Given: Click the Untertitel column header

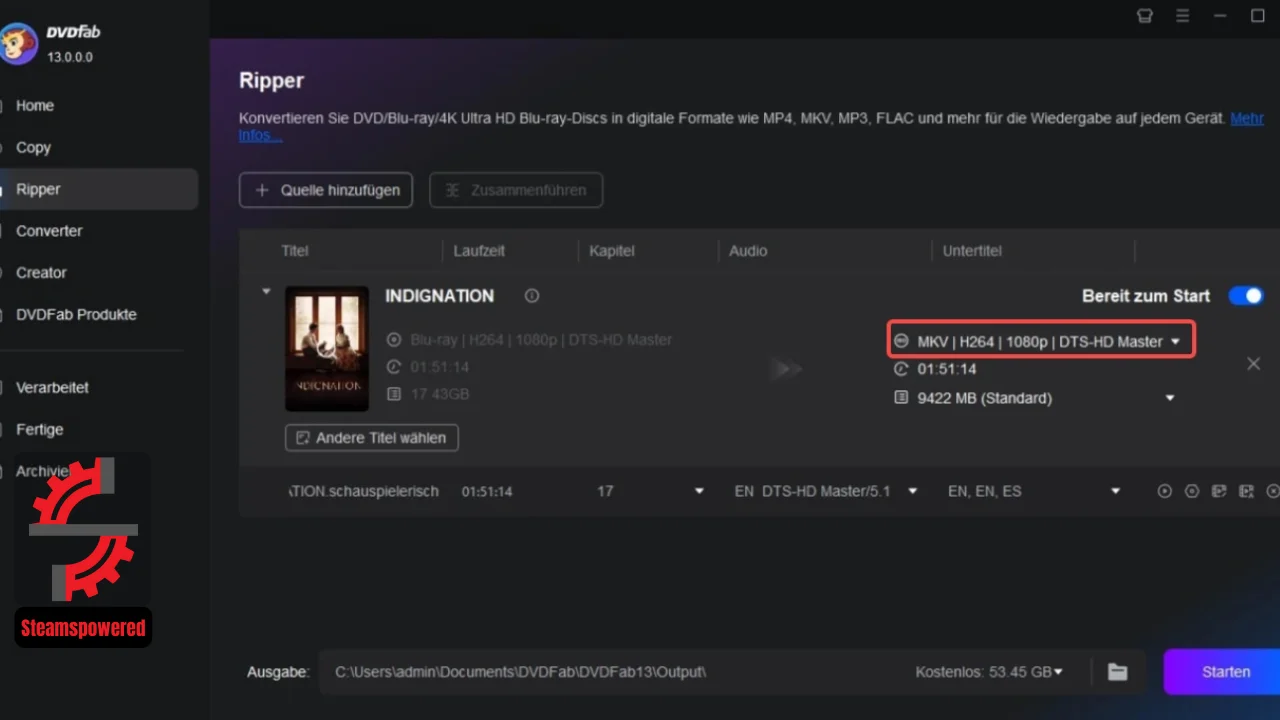Looking at the screenshot, I should point(972,251).
